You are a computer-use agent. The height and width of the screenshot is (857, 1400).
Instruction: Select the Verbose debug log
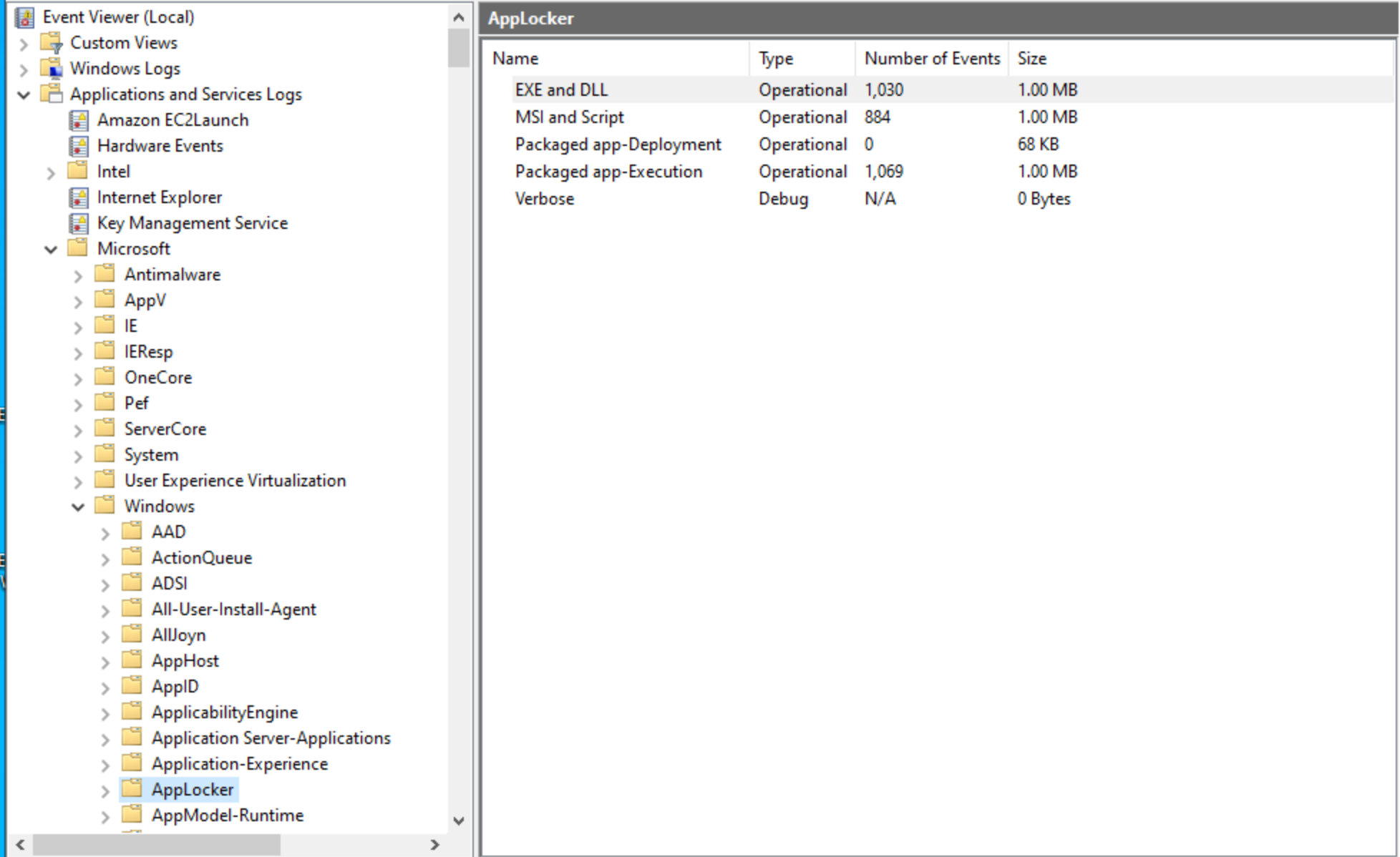click(545, 198)
